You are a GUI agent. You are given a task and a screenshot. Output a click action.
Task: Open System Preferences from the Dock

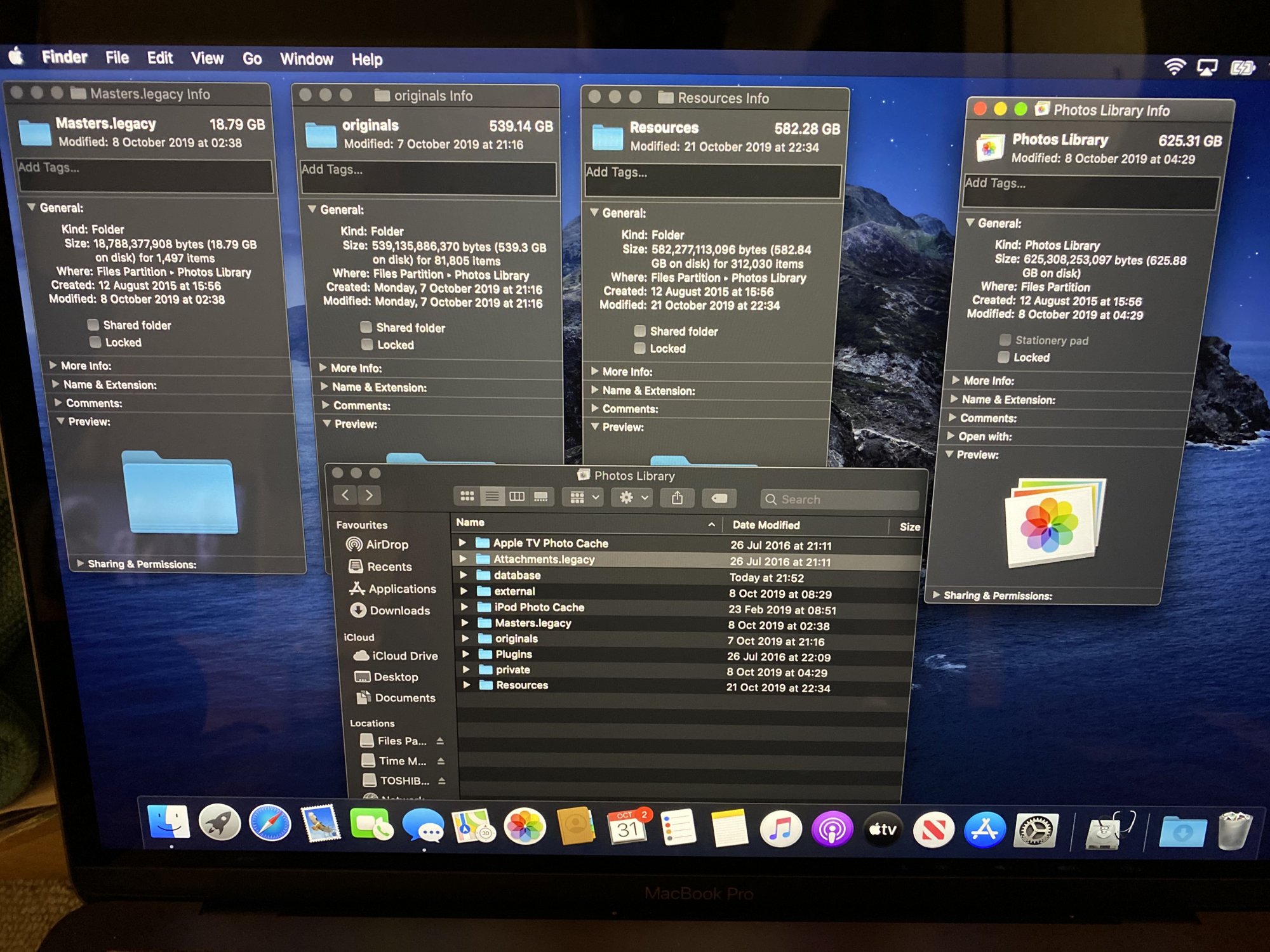point(1036,830)
